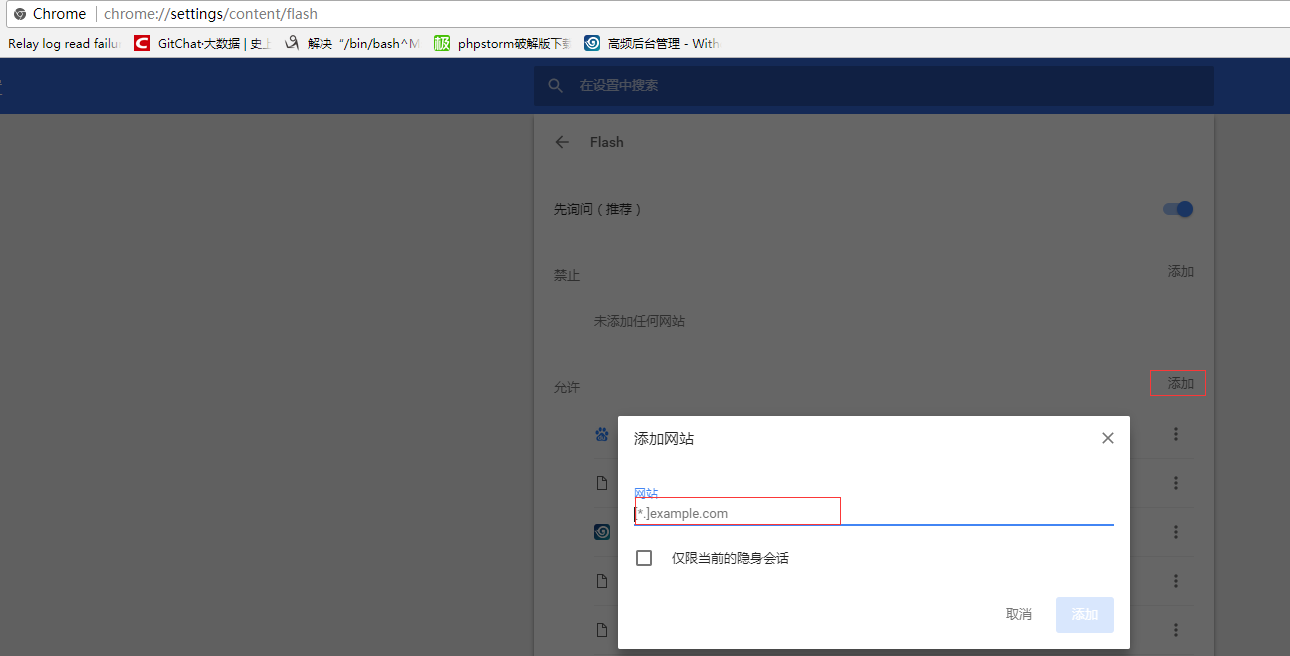Toggle the 先询问（推荐）switch
The height and width of the screenshot is (656, 1290).
tap(1178, 209)
